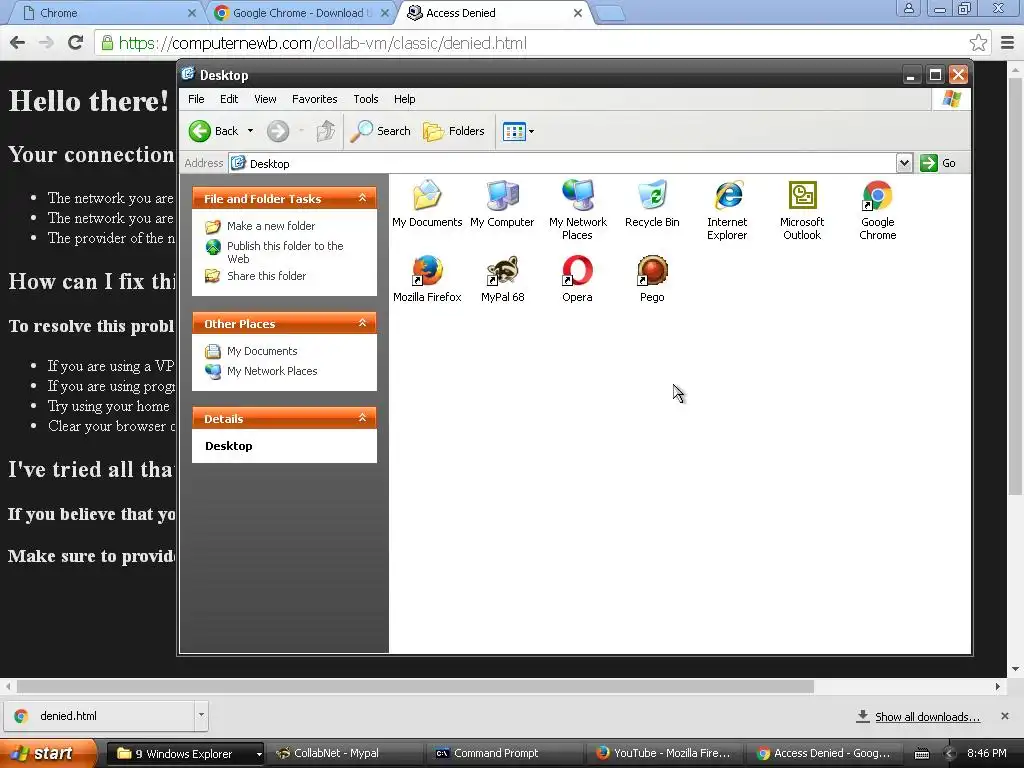This screenshot has height=768, width=1024.
Task: Click the Windows Start button
Action: (48, 754)
